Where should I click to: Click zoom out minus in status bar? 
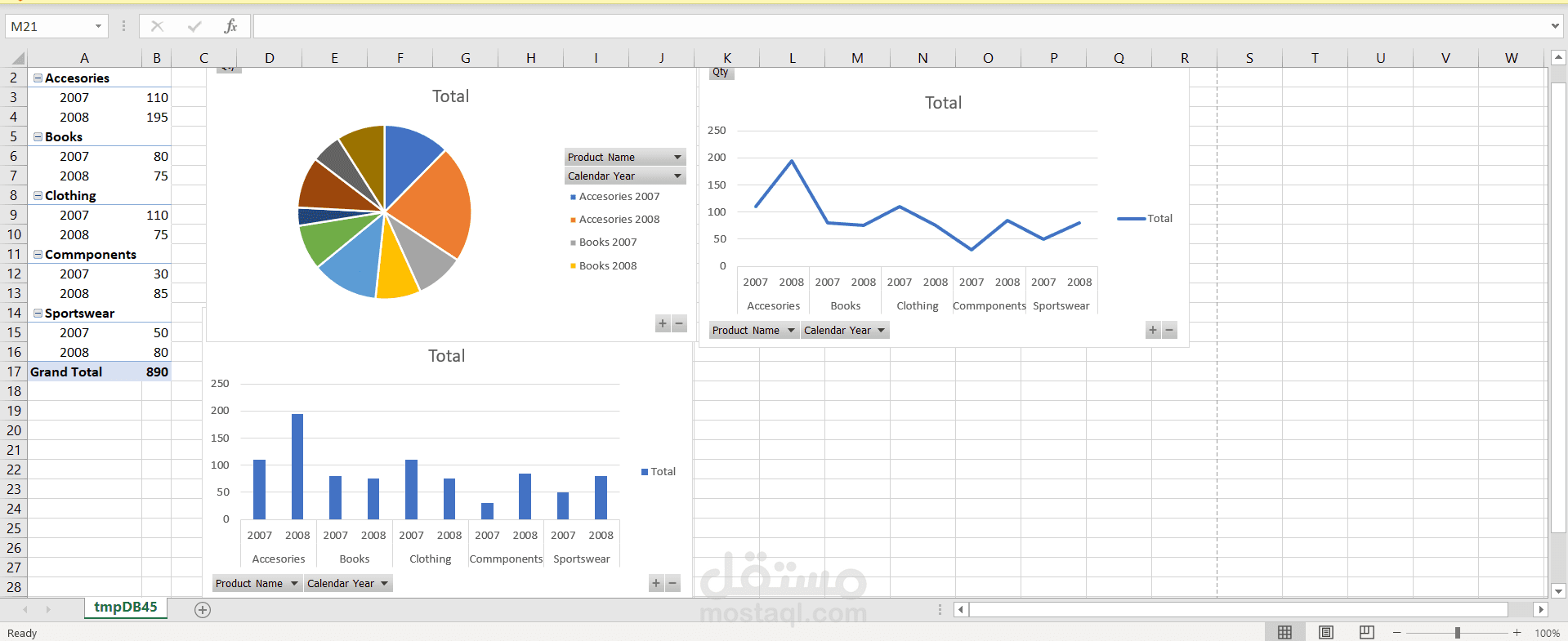(1397, 633)
